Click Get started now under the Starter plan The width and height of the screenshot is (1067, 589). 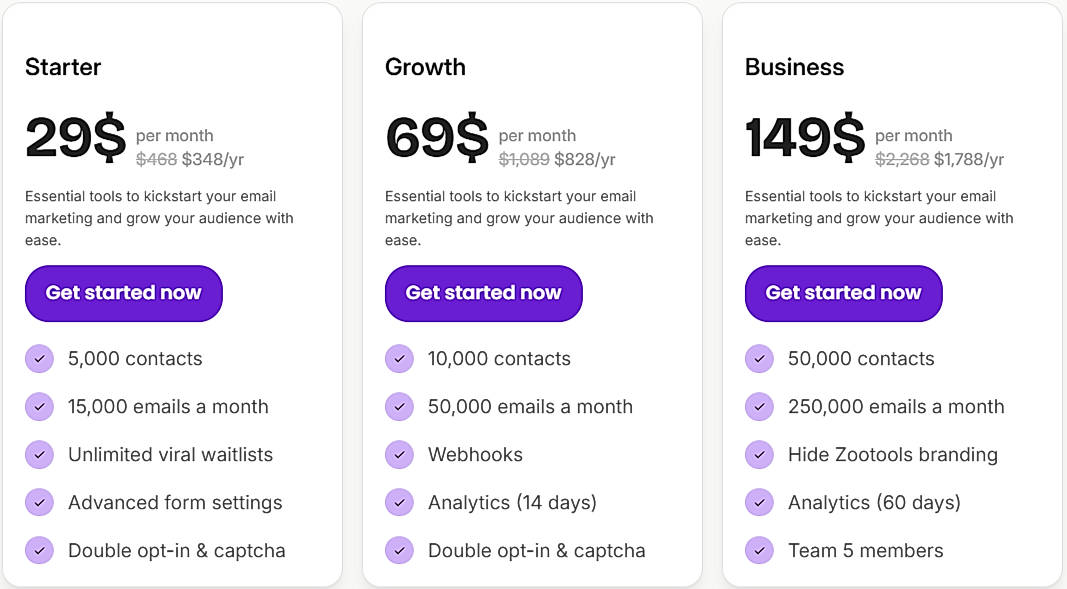tap(123, 293)
